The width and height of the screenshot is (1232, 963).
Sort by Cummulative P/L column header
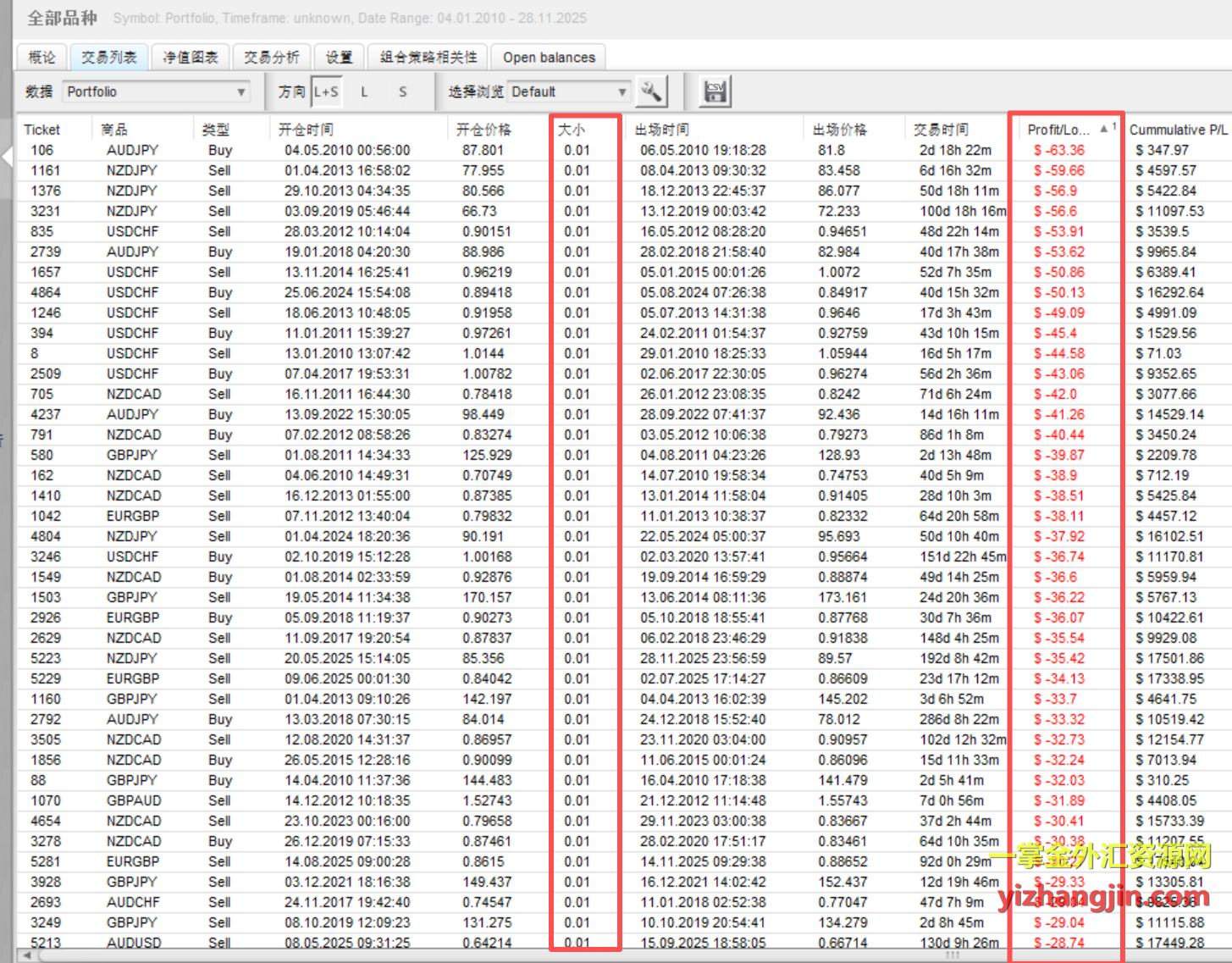click(1177, 130)
